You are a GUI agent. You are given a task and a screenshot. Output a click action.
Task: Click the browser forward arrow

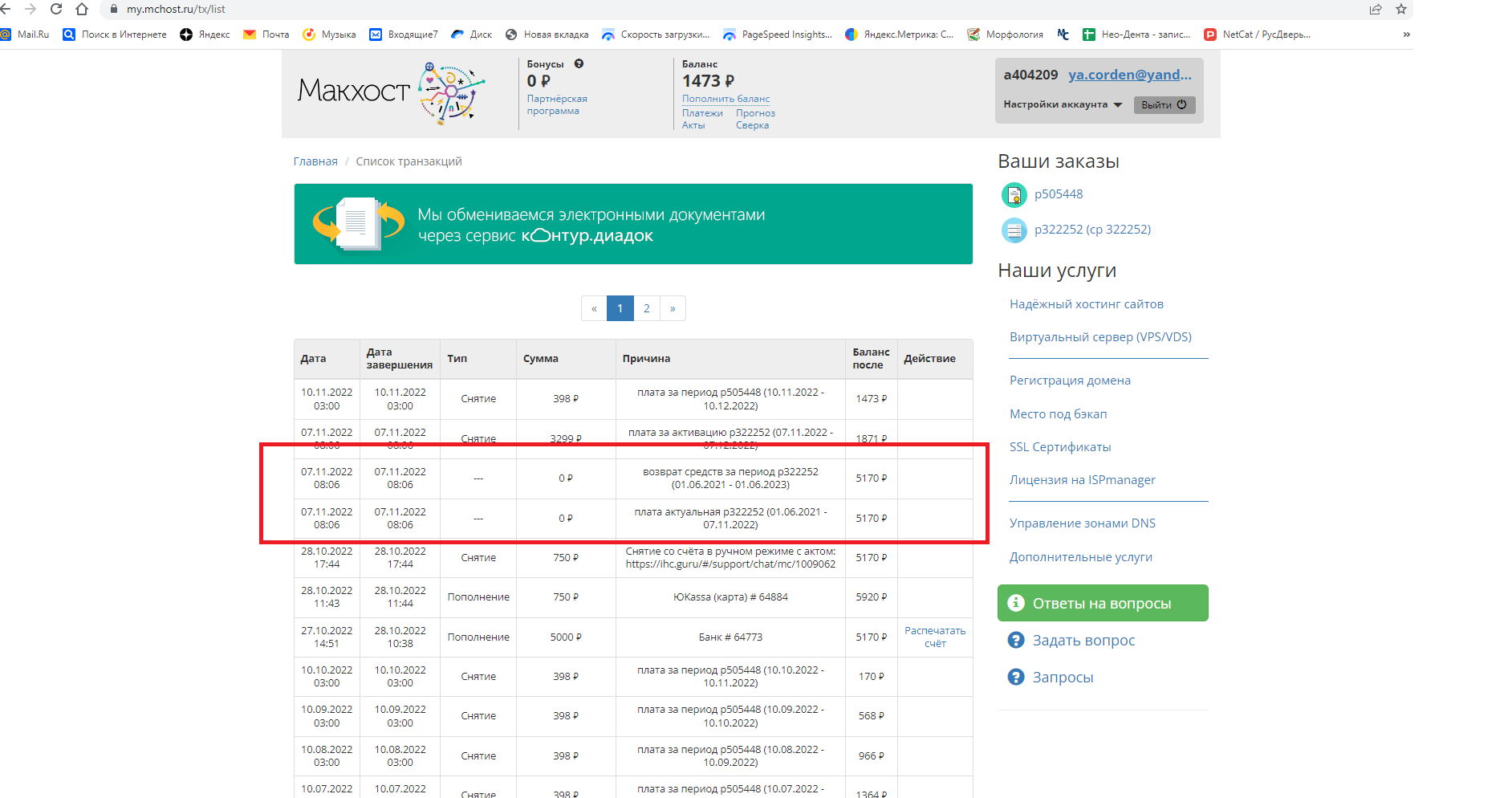tap(30, 9)
